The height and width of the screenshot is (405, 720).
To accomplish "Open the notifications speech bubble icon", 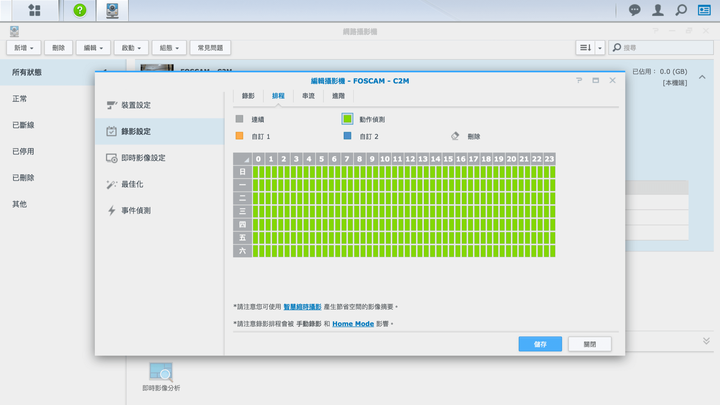I will point(635,10).
